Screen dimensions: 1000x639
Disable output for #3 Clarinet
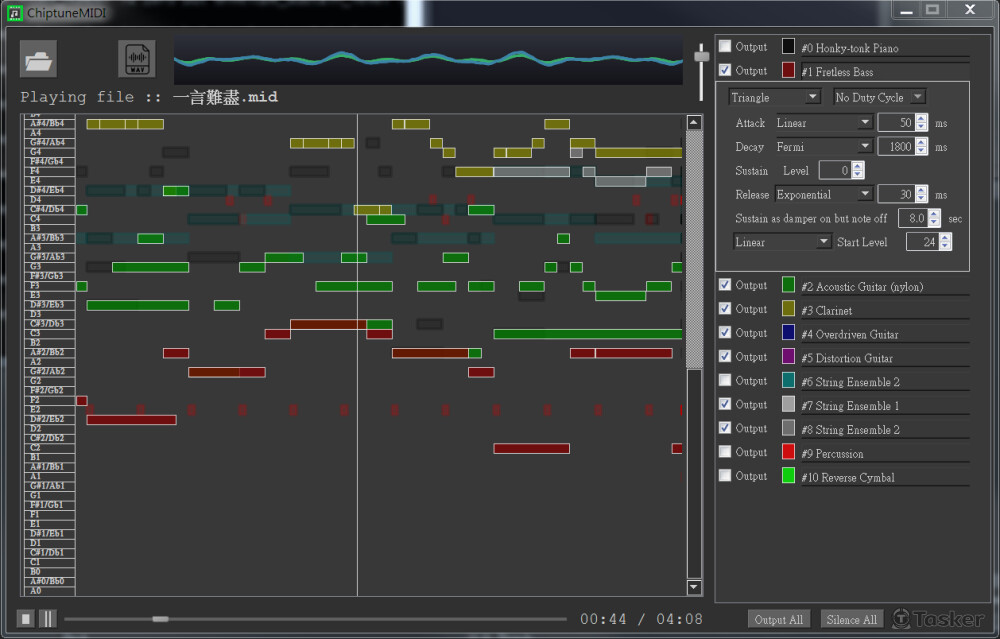(x=725, y=310)
